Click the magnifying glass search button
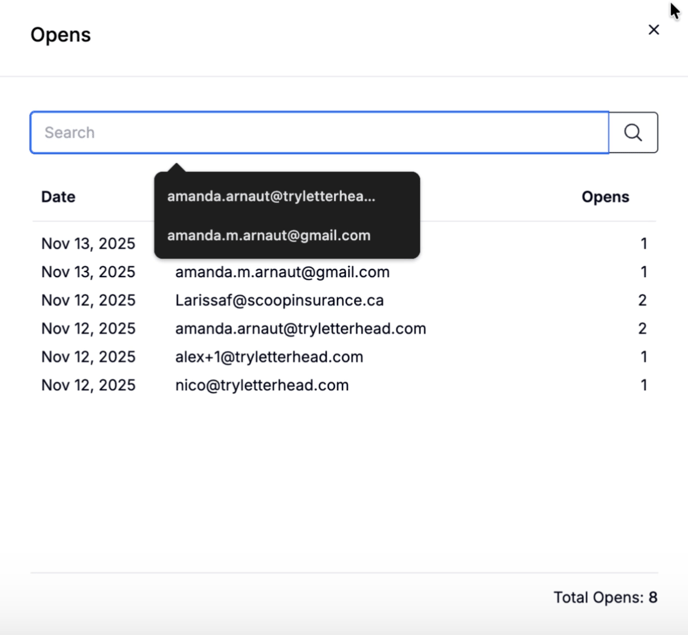 pos(633,132)
